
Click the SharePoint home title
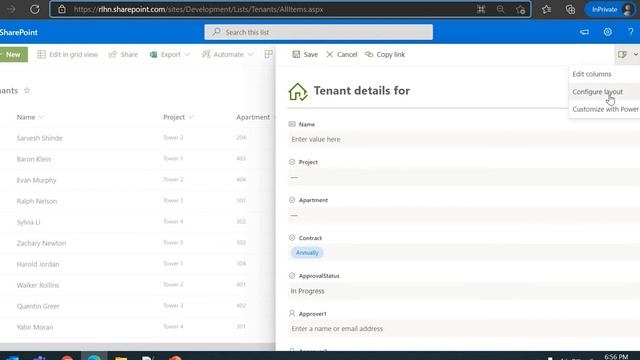pyautogui.click(x=19, y=32)
